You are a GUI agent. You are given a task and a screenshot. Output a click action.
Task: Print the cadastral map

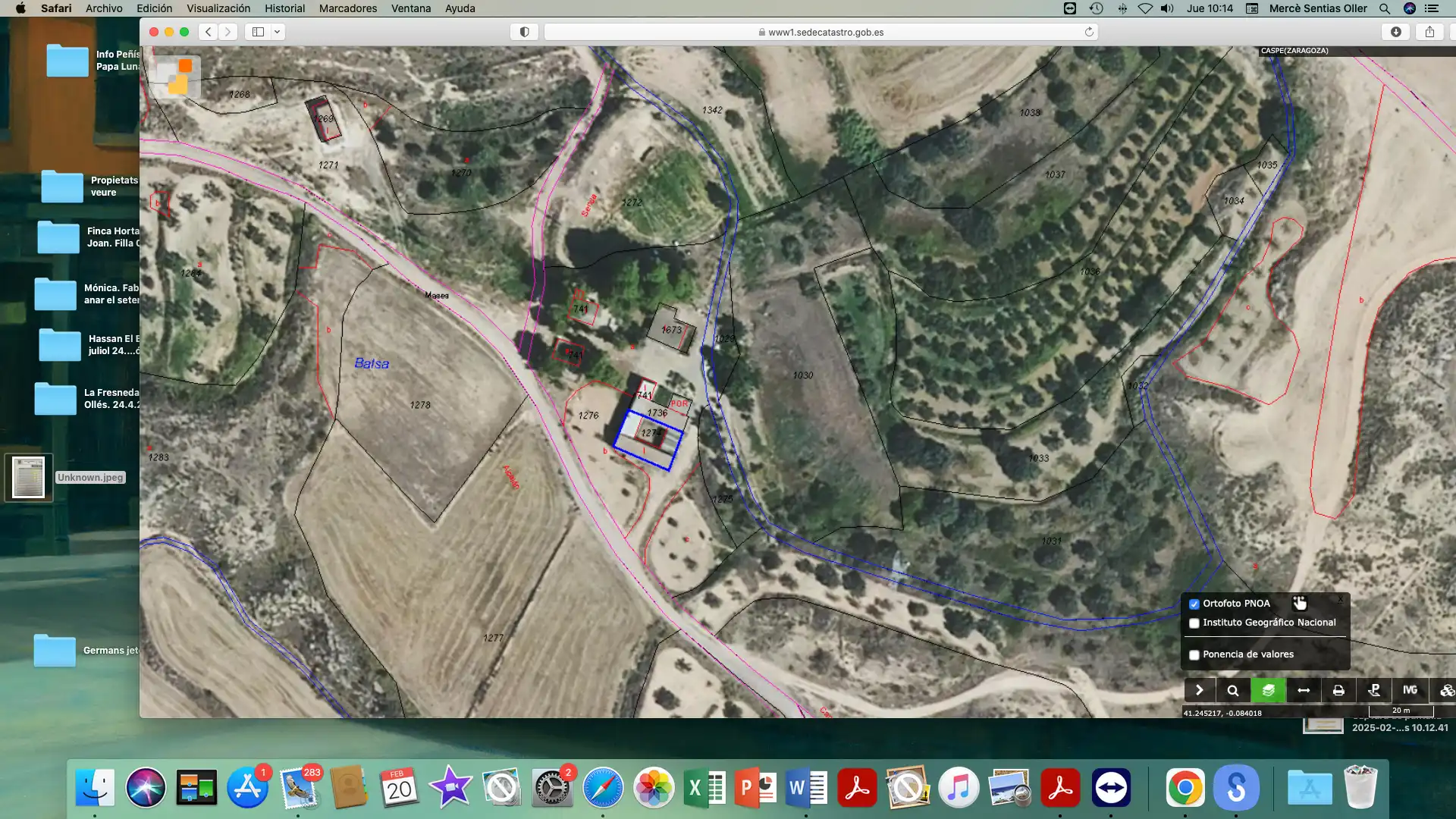(x=1338, y=690)
